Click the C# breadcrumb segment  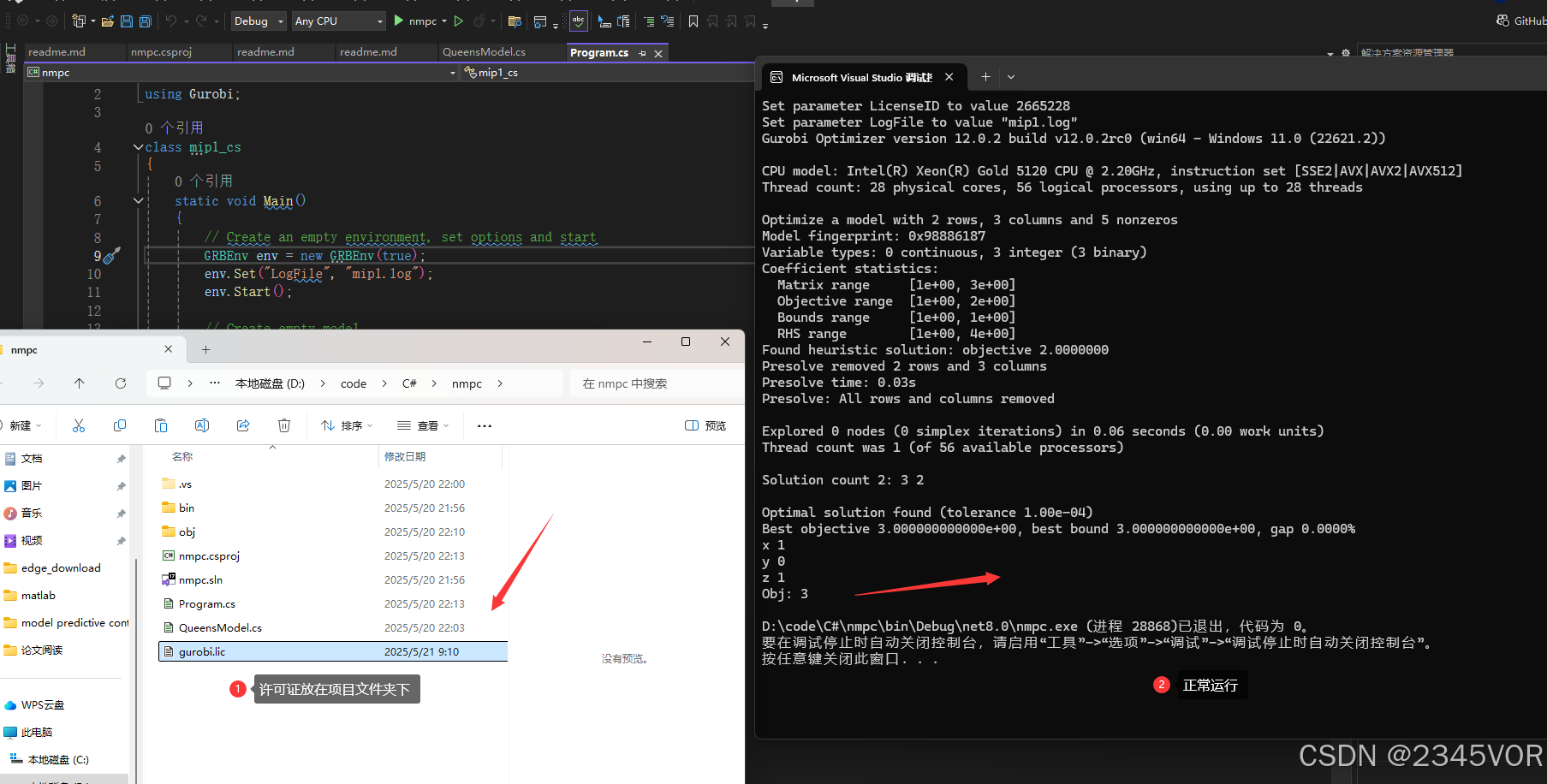[x=409, y=383]
